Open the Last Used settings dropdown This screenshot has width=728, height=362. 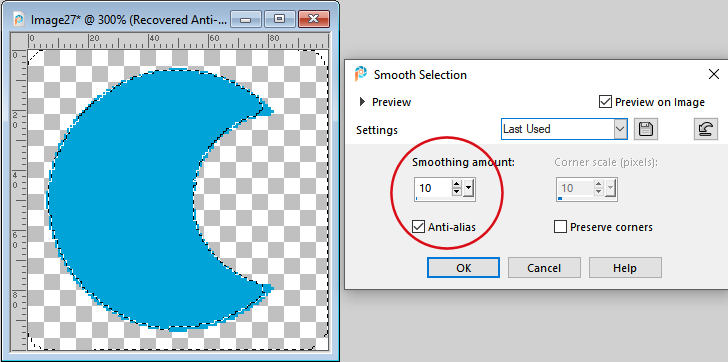tap(620, 129)
